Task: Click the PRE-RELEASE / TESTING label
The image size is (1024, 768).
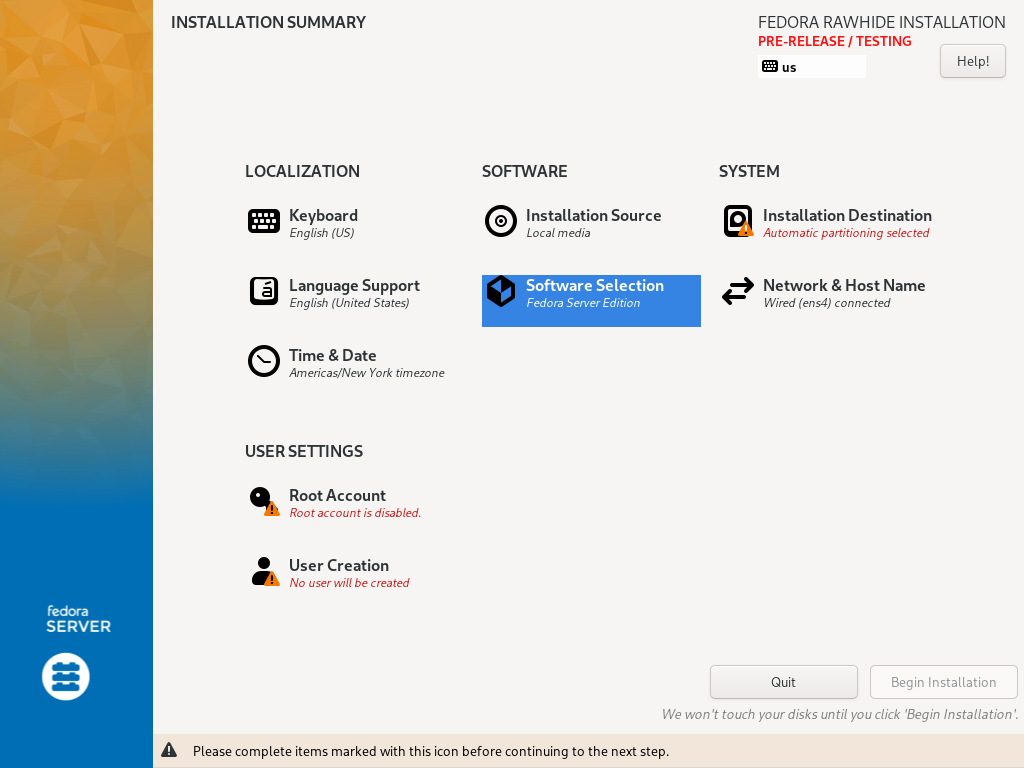Action: 835,41
